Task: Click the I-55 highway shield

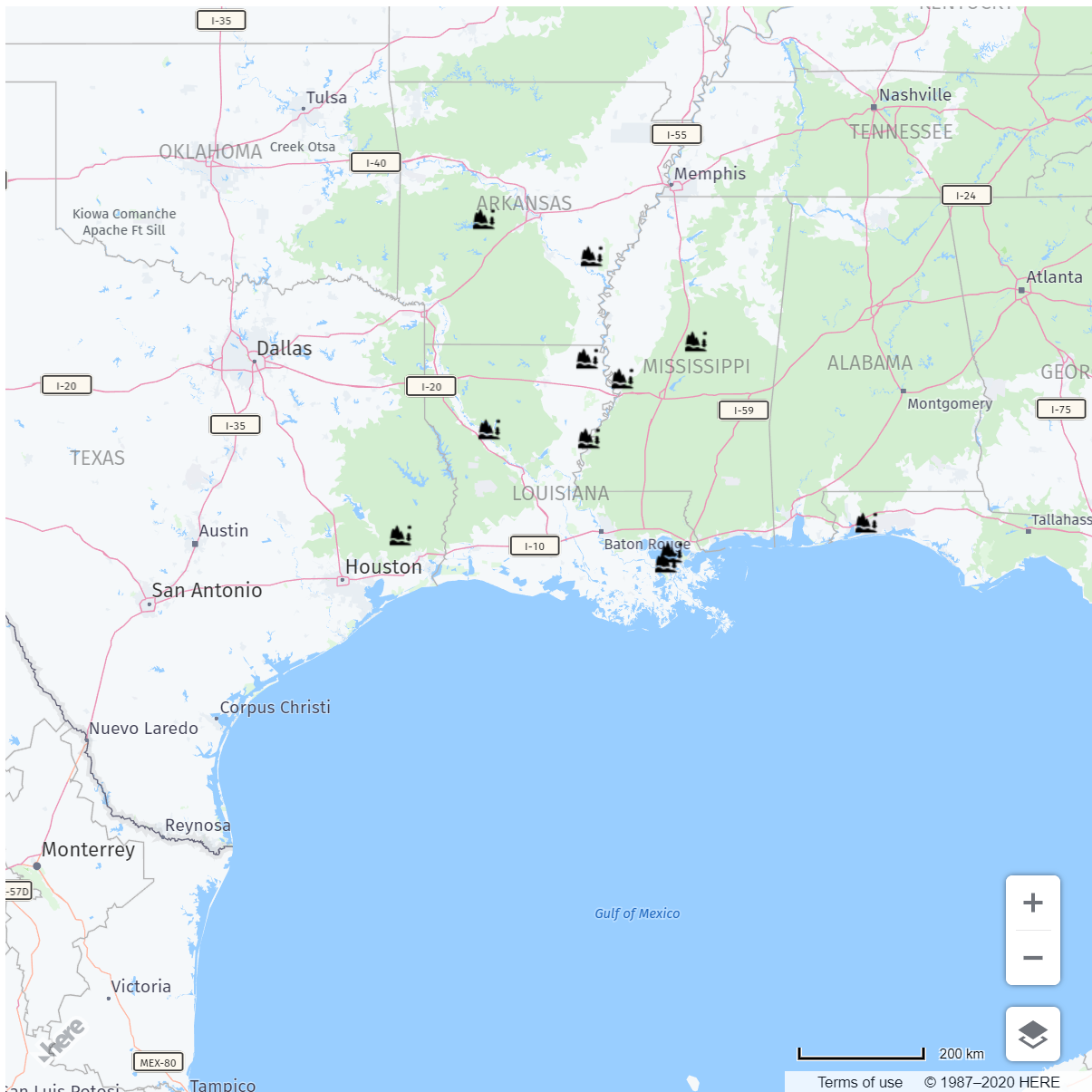Action: pyautogui.click(x=677, y=134)
